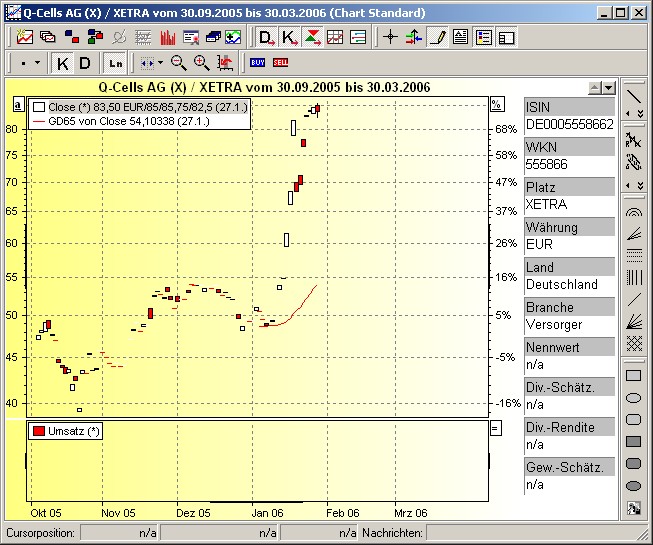The image size is (653, 545).
Task: Click the bottom drawing properties icon
Action: [633, 508]
